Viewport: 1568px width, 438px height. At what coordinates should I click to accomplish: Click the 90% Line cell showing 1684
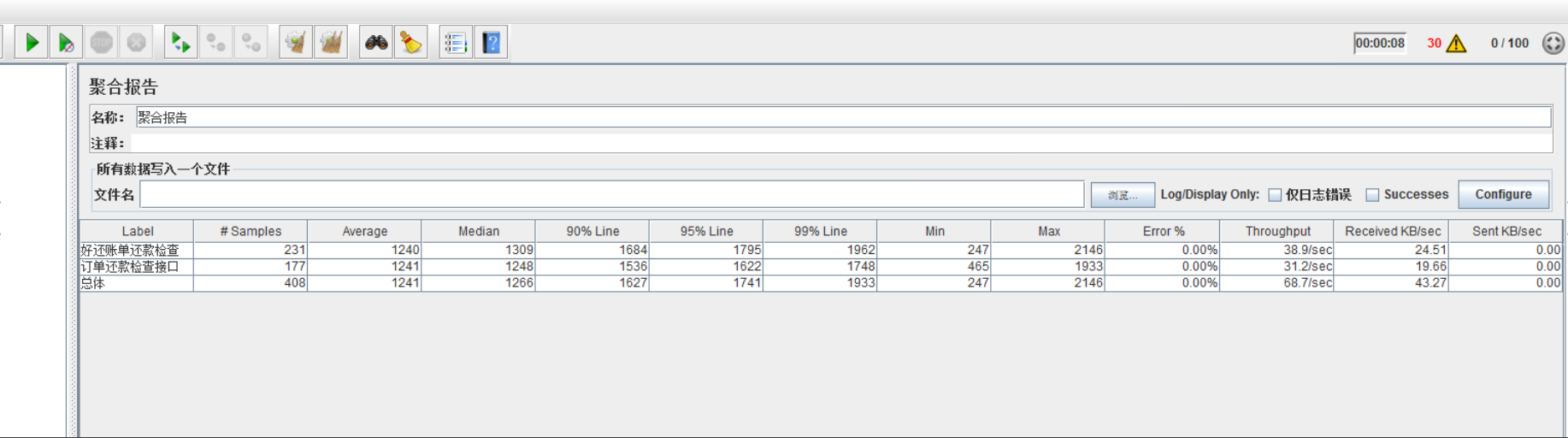tap(592, 250)
